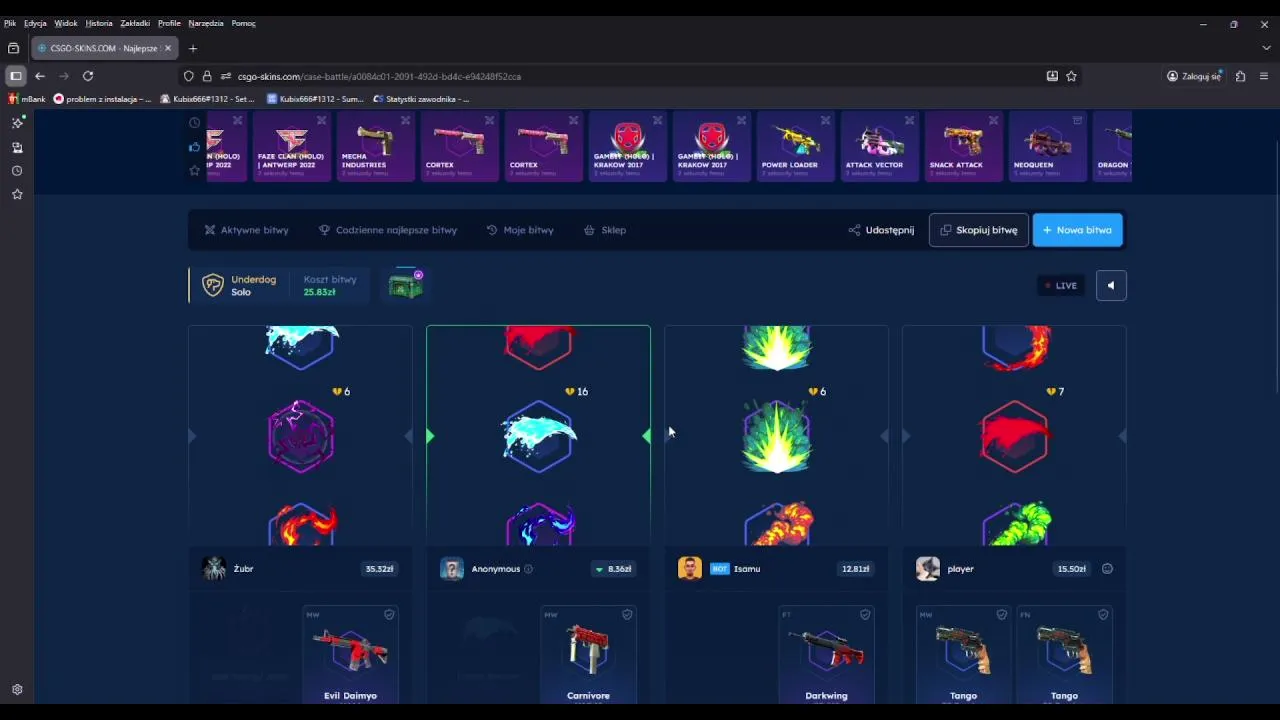Click the tracking protection shield icon
Image resolution: width=1280 pixels, height=720 pixels.
(x=188, y=76)
